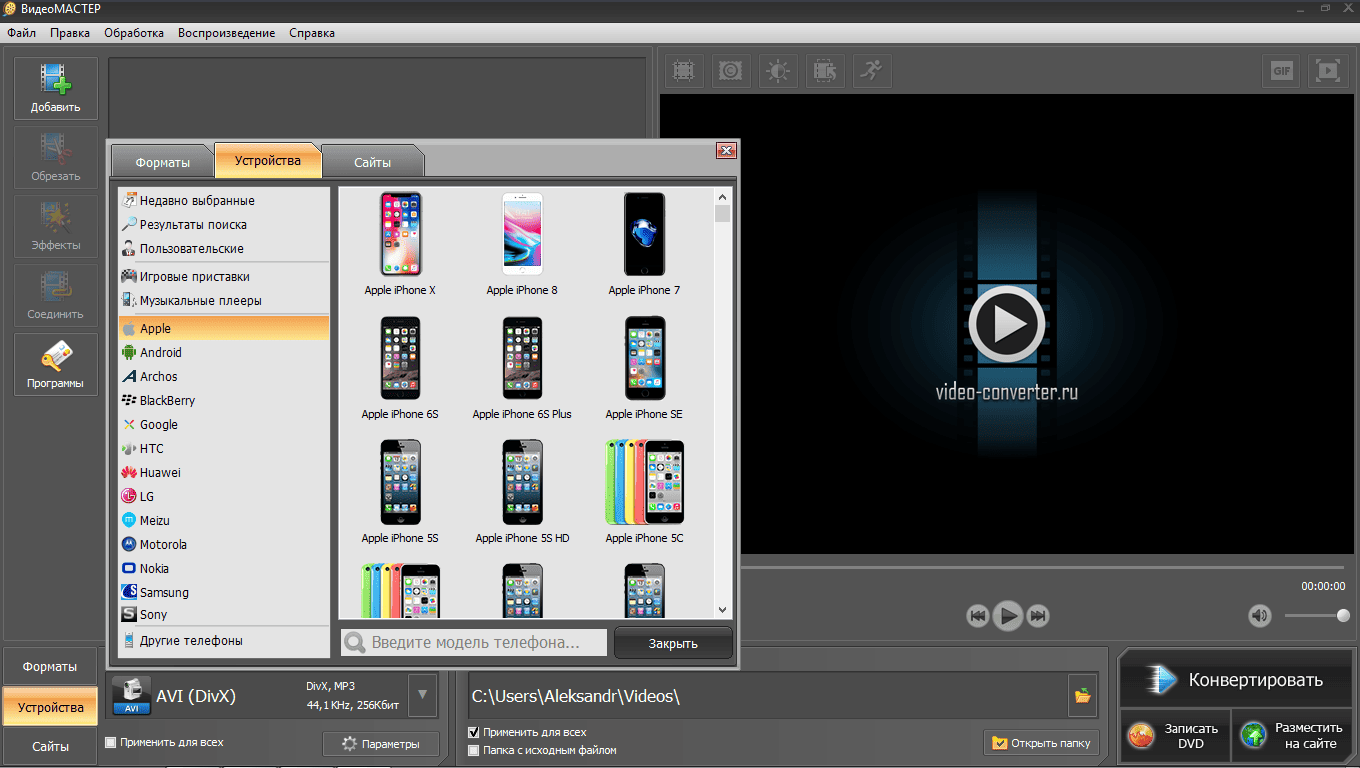Mute audio using the speaker icon
The height and width of the screenshot is (768, 1360).
[1260, 616]
